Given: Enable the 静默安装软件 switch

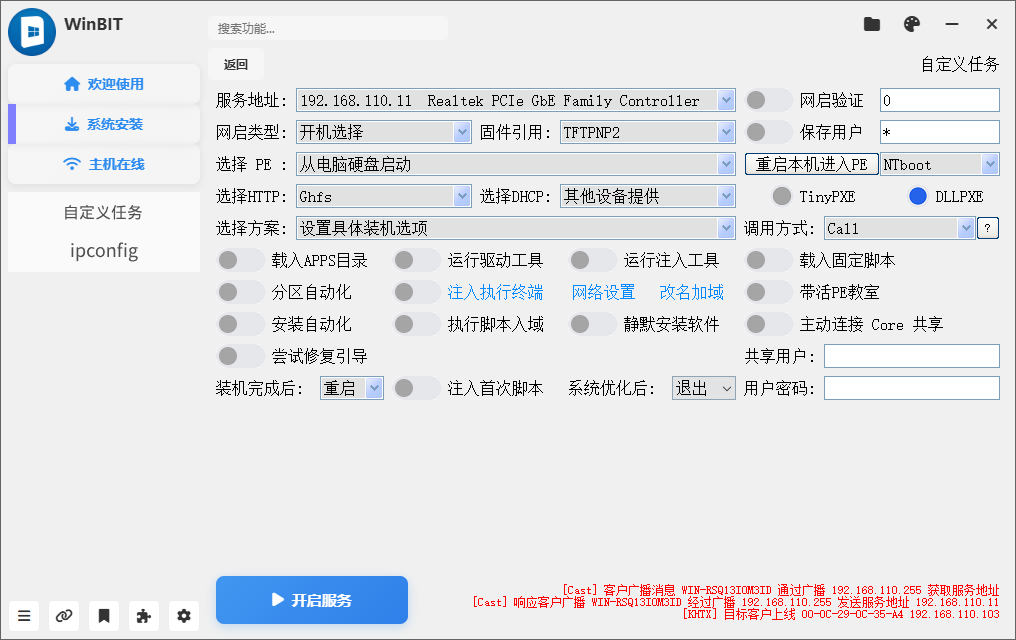Looking at the screenshot, I should (x=592, y=324).
